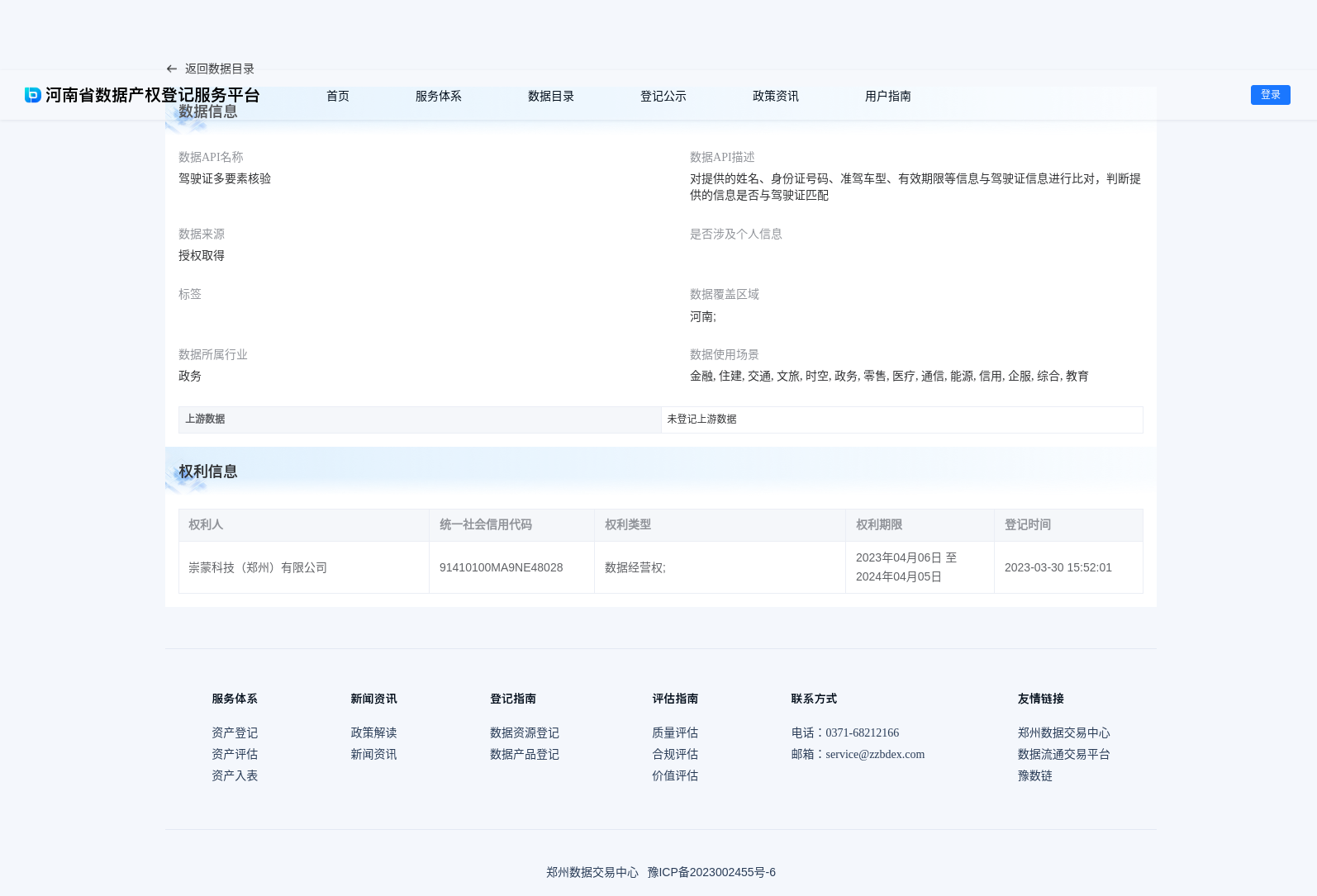Open the 数据流通交易平台 friendly link
Screen dimensions: 1317x896
pyautogui.click(x=1064, y=754)
